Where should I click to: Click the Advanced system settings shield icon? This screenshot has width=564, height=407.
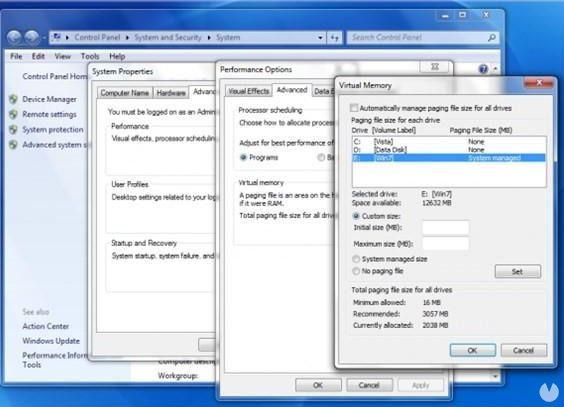pos(13,145)
